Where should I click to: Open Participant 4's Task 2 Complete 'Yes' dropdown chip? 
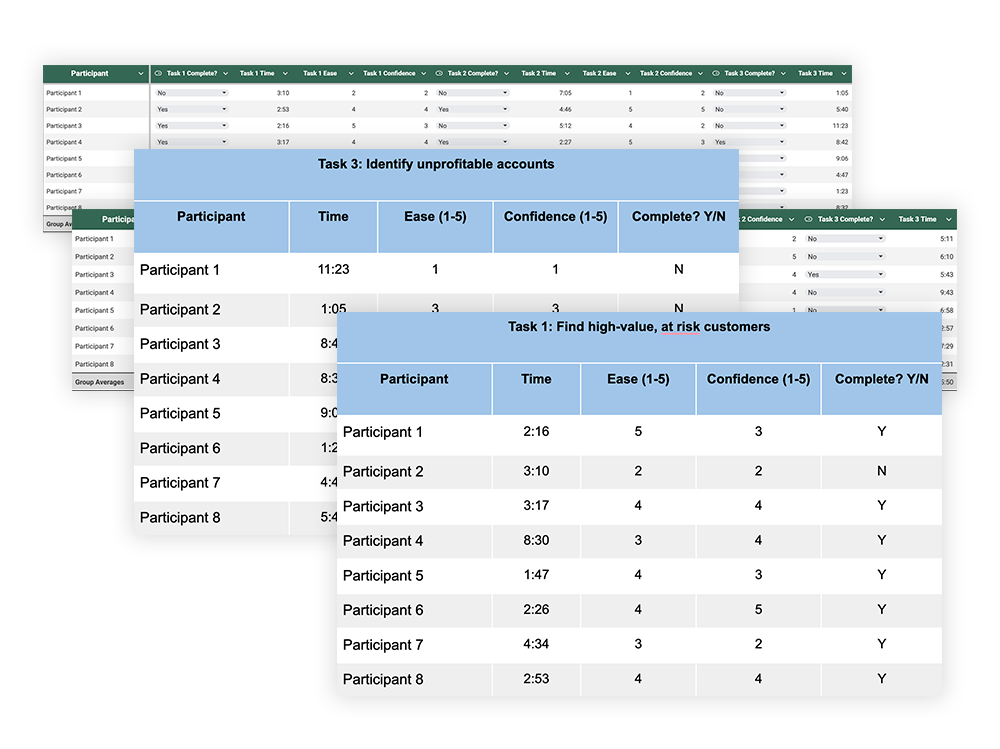point(473,142)
